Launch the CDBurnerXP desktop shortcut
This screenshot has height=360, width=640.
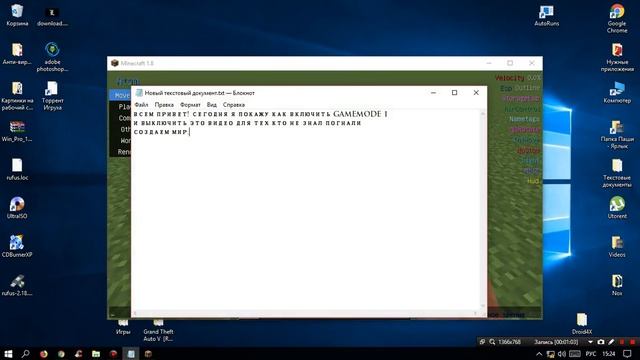point(17,246)
